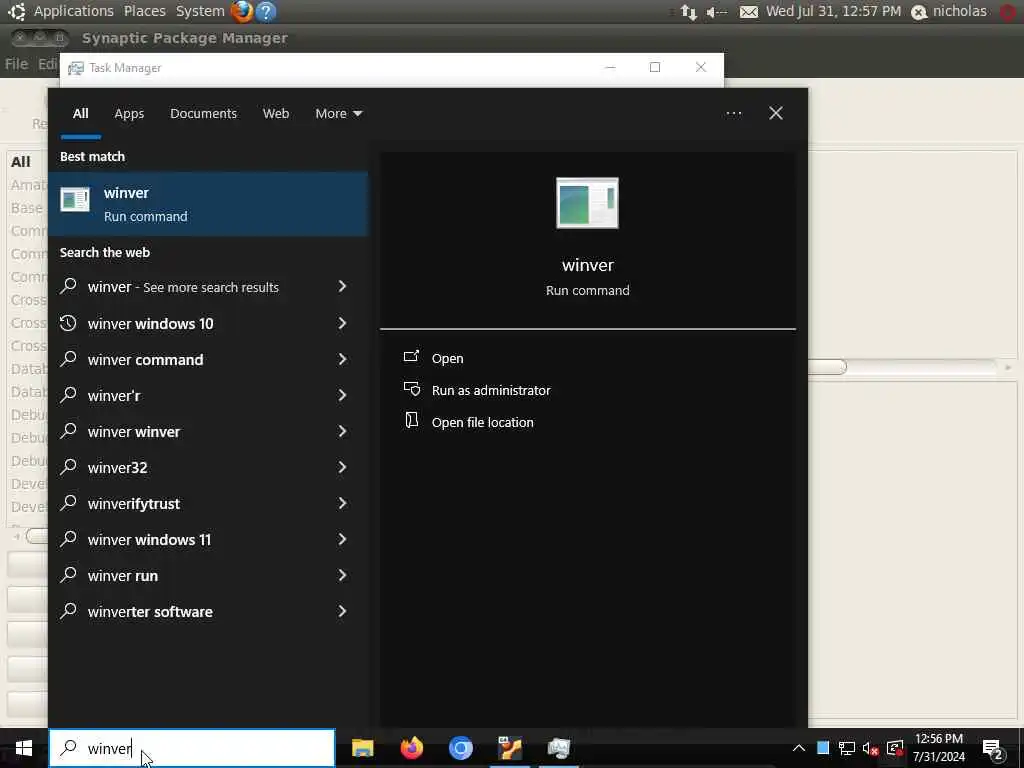Select 'All' category in Synaptic list

tap(20, 162)
